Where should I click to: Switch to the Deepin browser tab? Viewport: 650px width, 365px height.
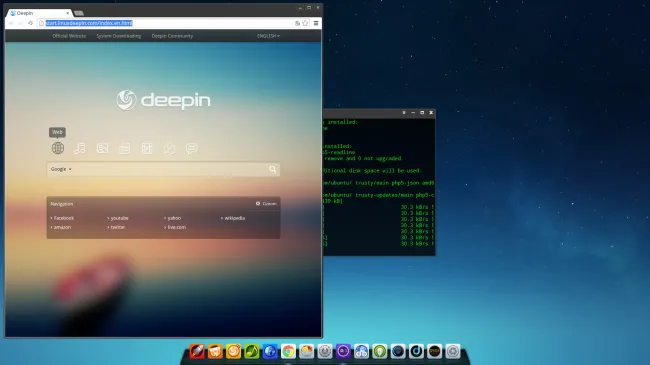pyautogui.click(x=39, y=13)
